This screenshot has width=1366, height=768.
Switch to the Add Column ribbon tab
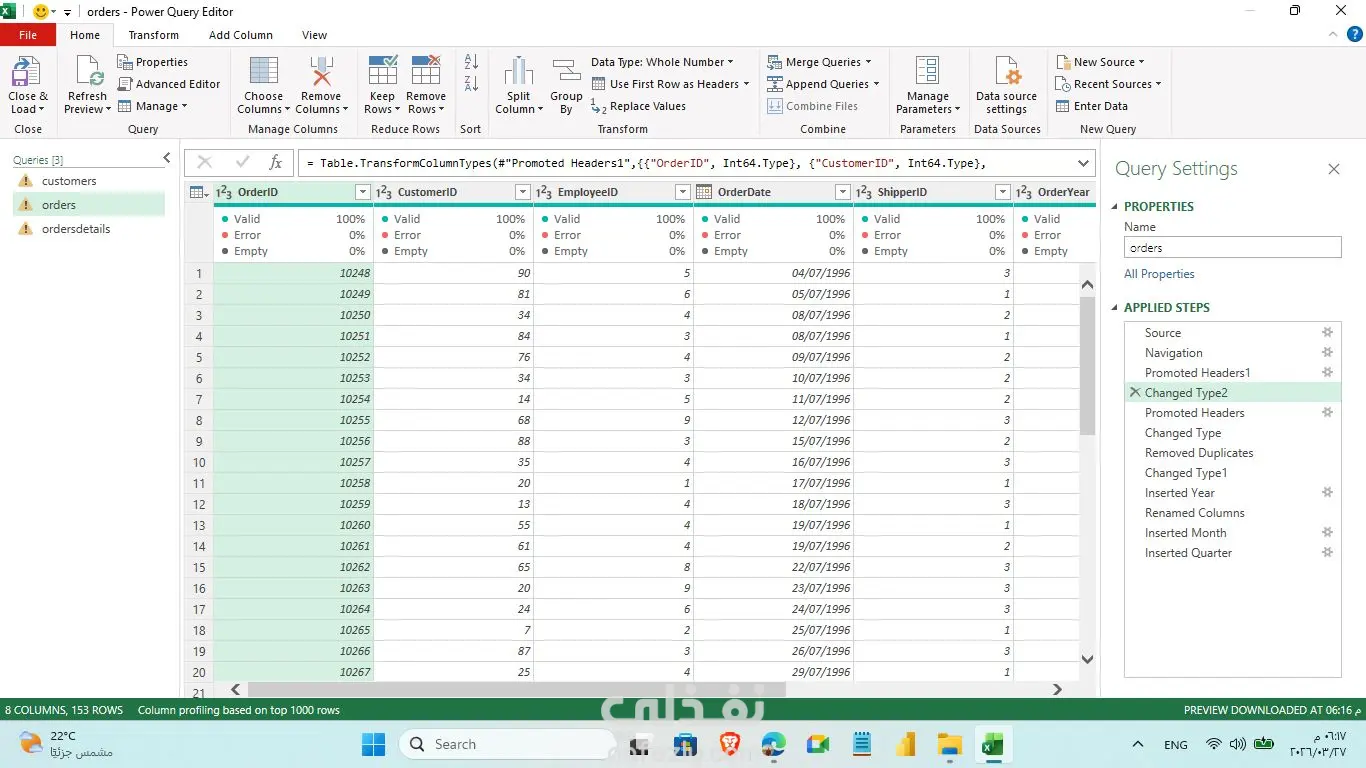pos(241,35)
